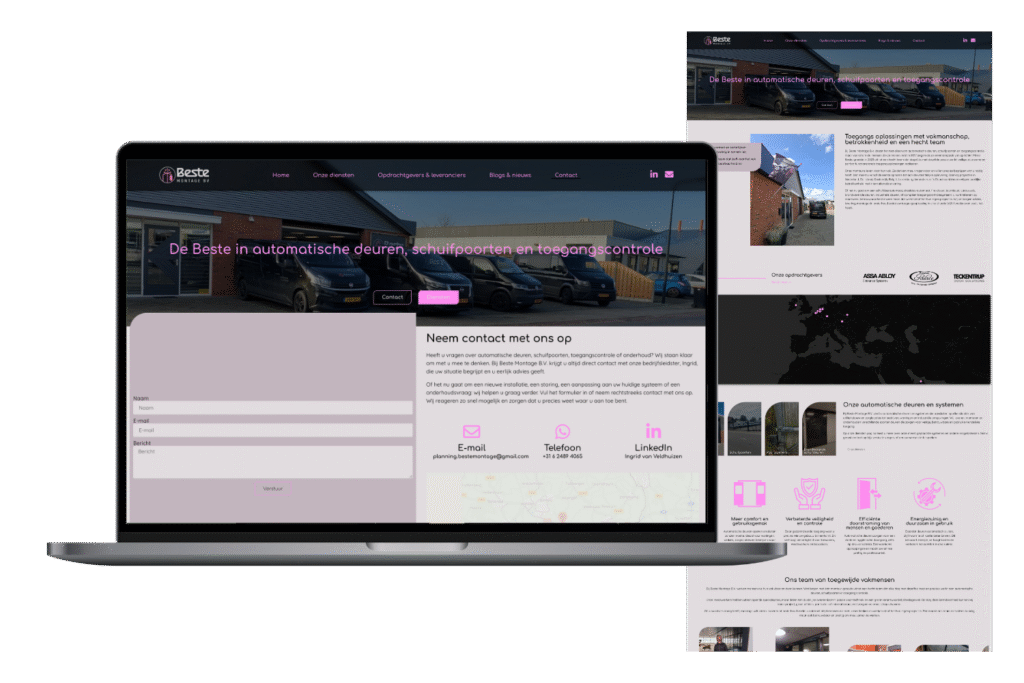Submit the form with Verstuur button

[x=273, y=488]
